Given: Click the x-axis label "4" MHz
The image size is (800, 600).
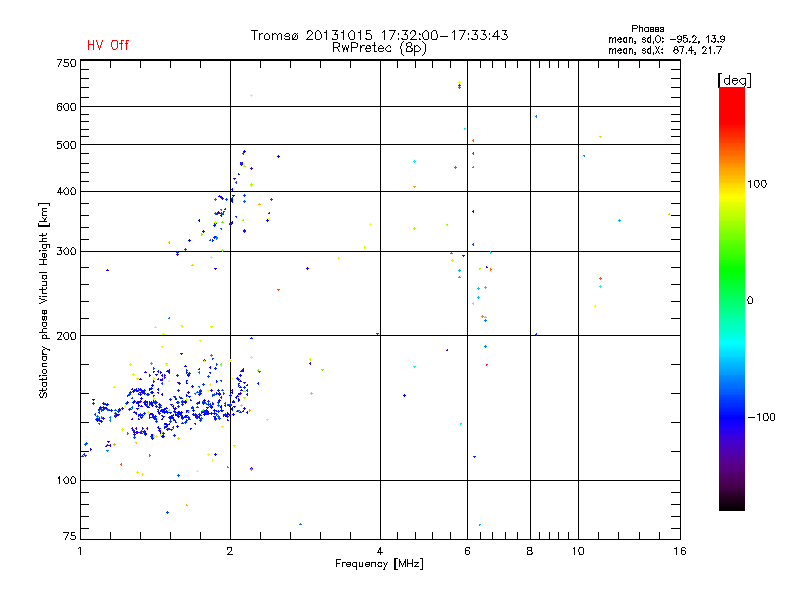Looking at the screenshot, I should pyautogui.click(x=380, y=551).
